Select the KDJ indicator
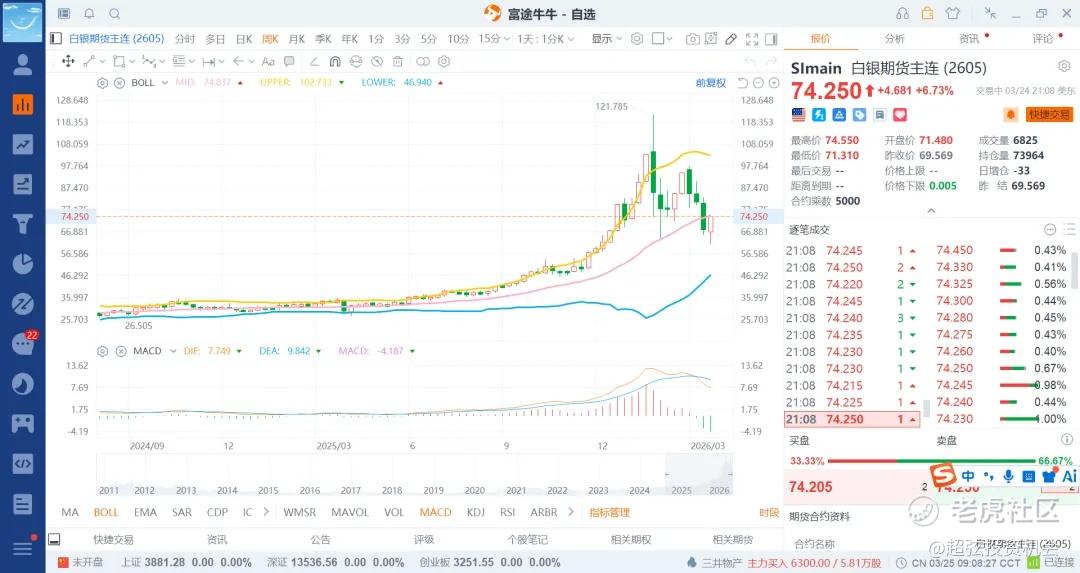1080x573 pixels. 475,512
